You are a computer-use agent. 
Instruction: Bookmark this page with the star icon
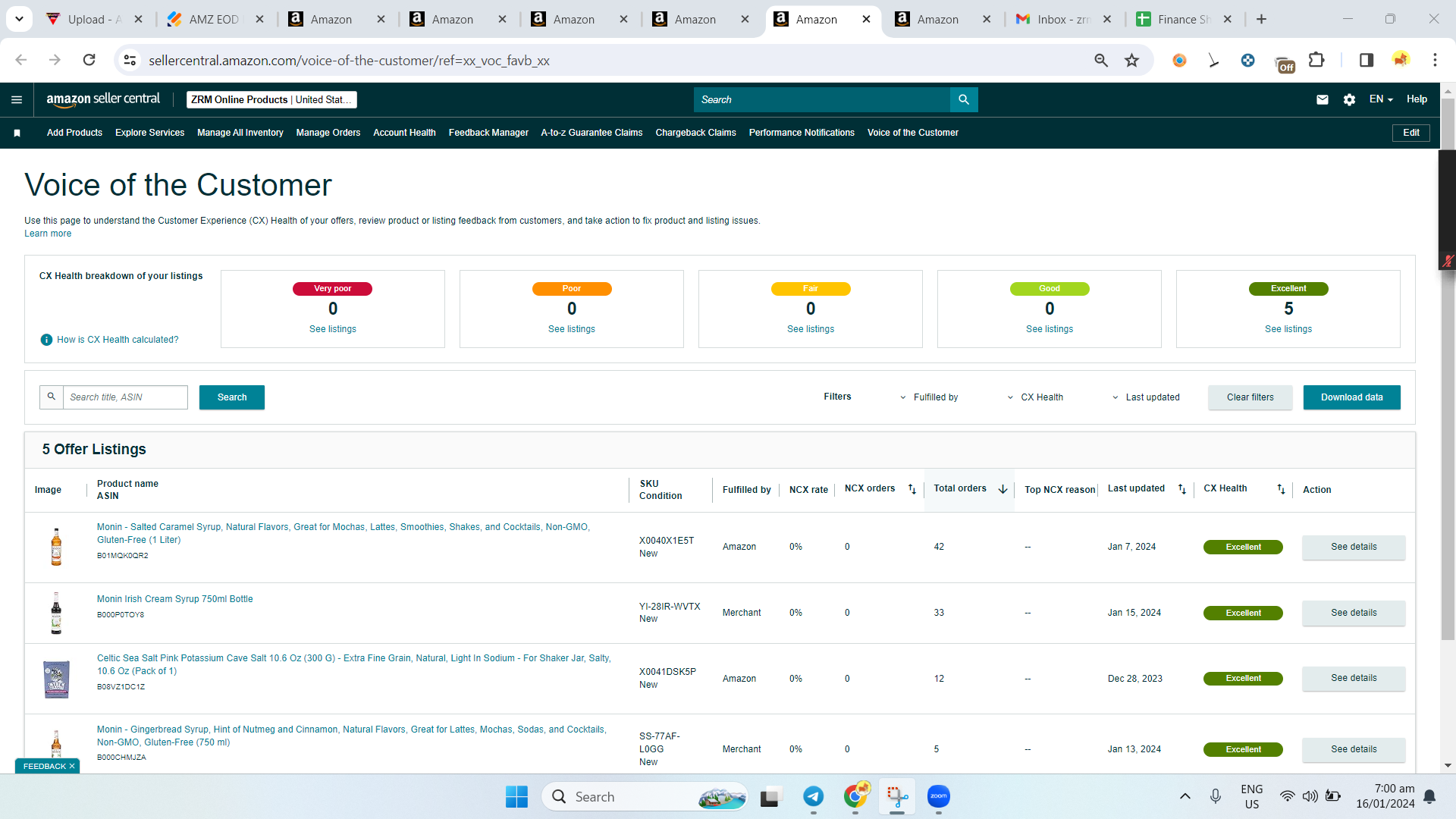1131,60
